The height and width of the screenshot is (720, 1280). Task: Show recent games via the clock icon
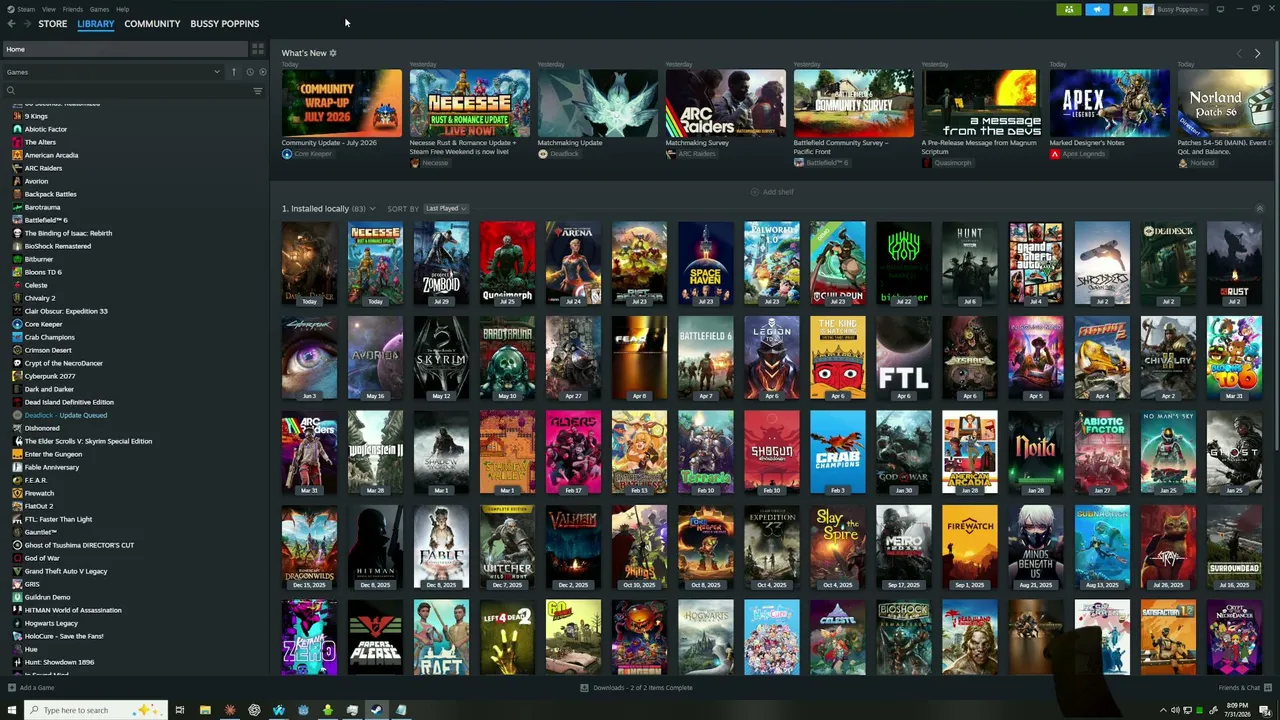point(250,72)
